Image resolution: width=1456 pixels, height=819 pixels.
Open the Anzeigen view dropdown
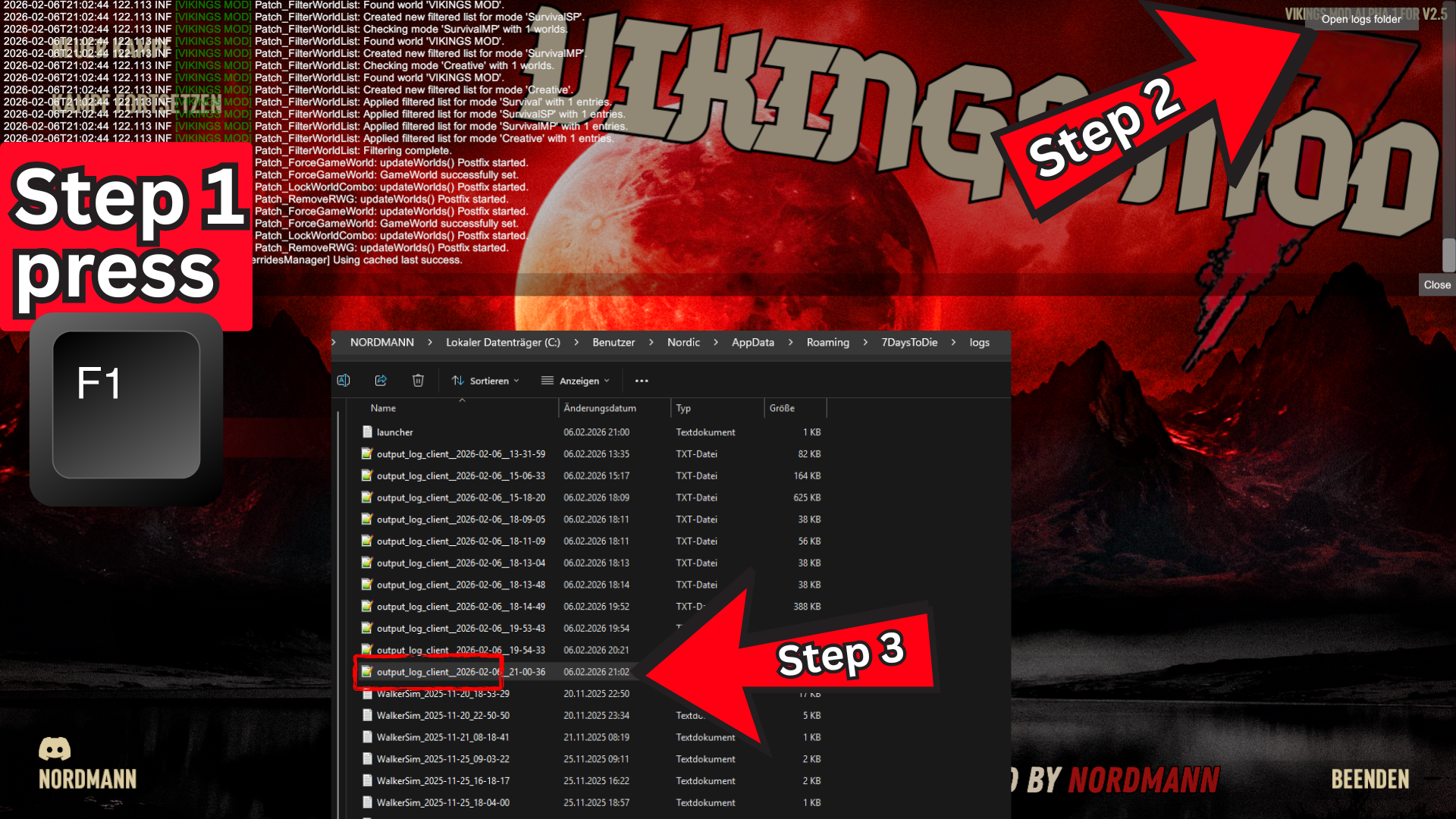(x=575, y=381)
